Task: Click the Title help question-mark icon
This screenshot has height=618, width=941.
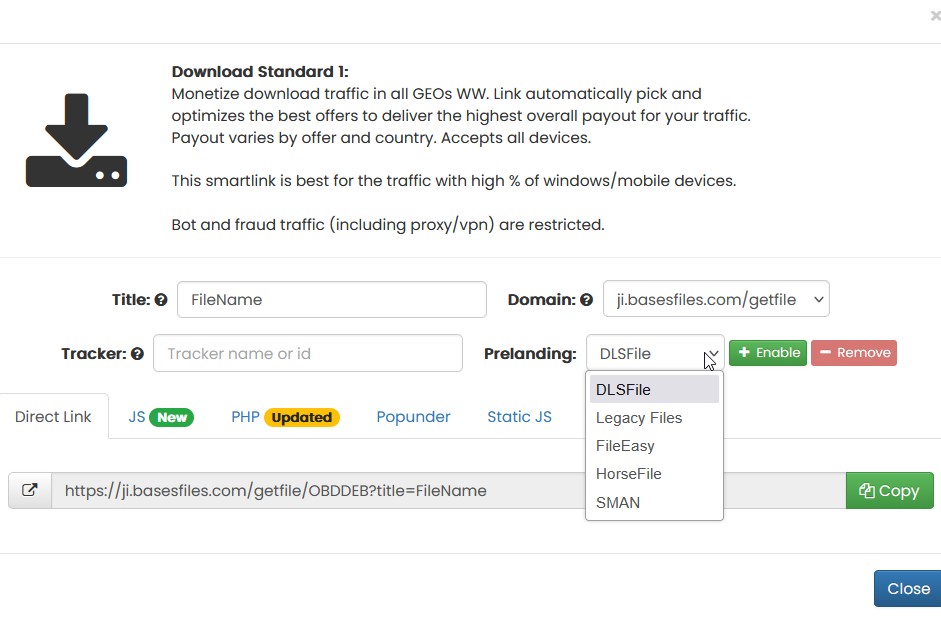Action: 161,299
